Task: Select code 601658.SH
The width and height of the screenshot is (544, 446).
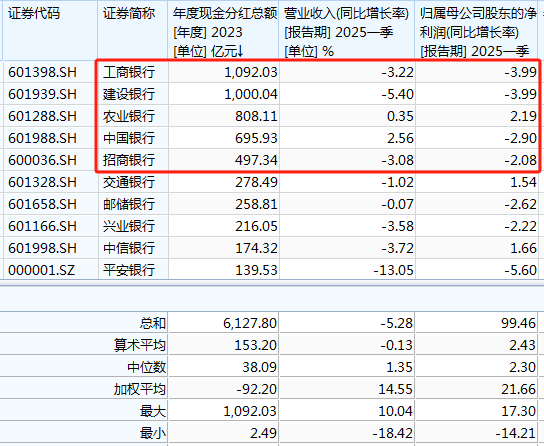Action: pos(42,204)
